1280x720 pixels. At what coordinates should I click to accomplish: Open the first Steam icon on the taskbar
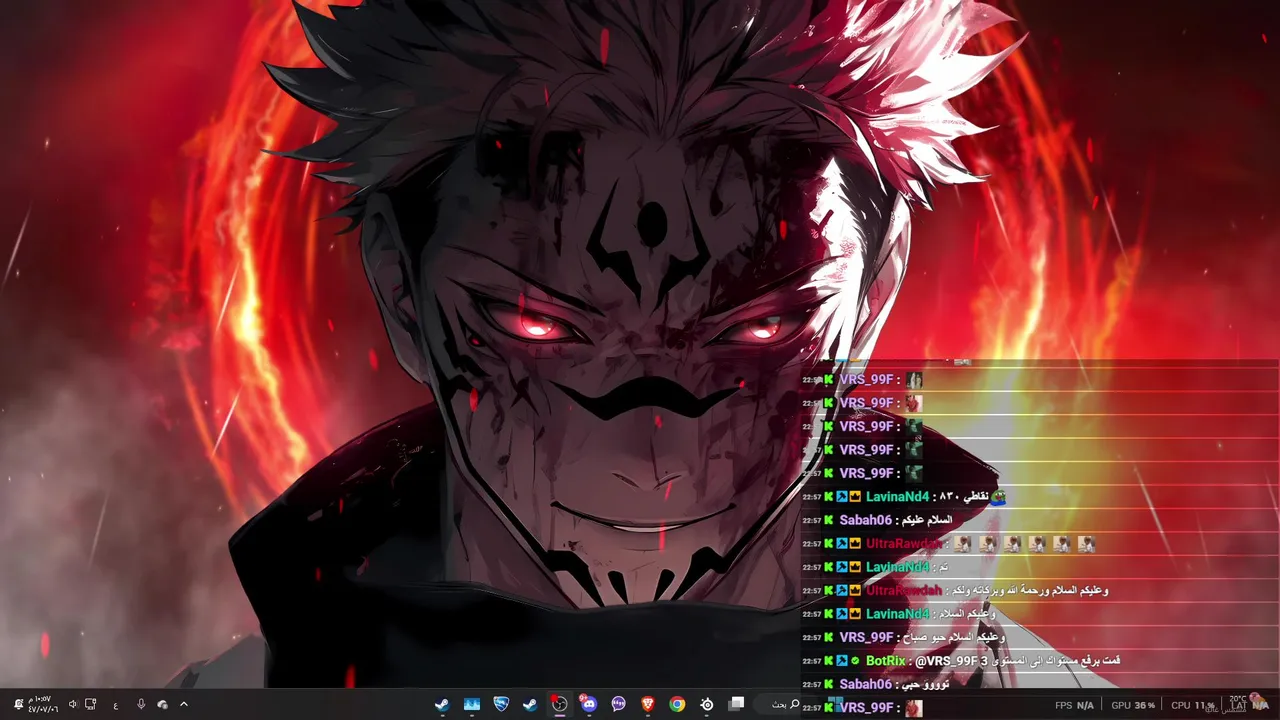click(x=441, y=704)
